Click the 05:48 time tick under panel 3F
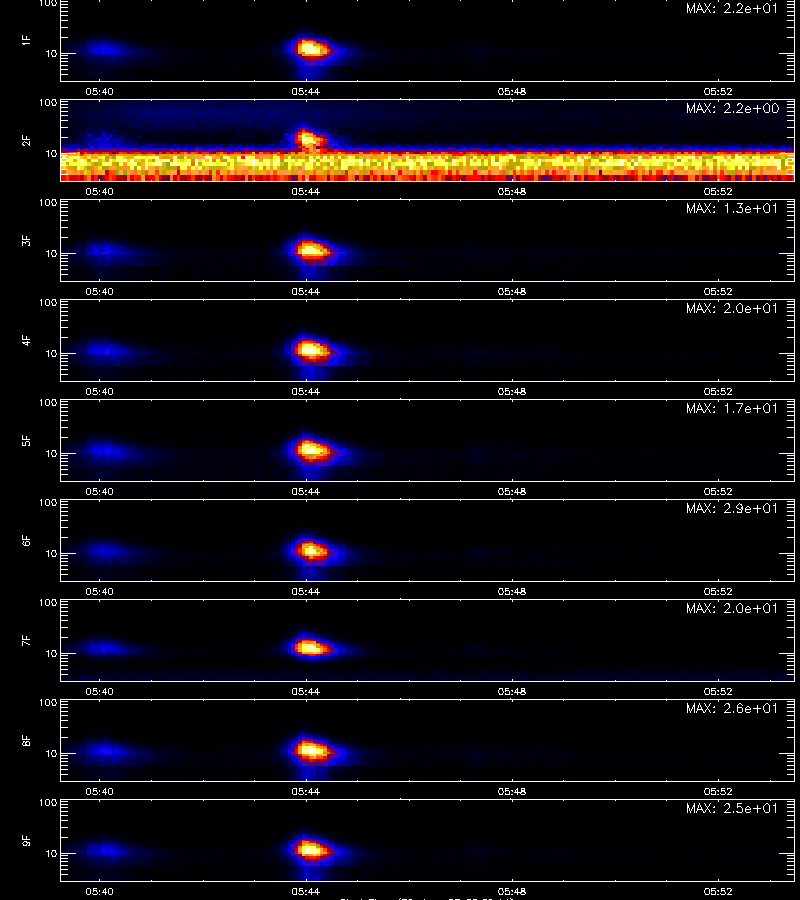The height and width of the screenshot is (900, 800). (511, 292)
